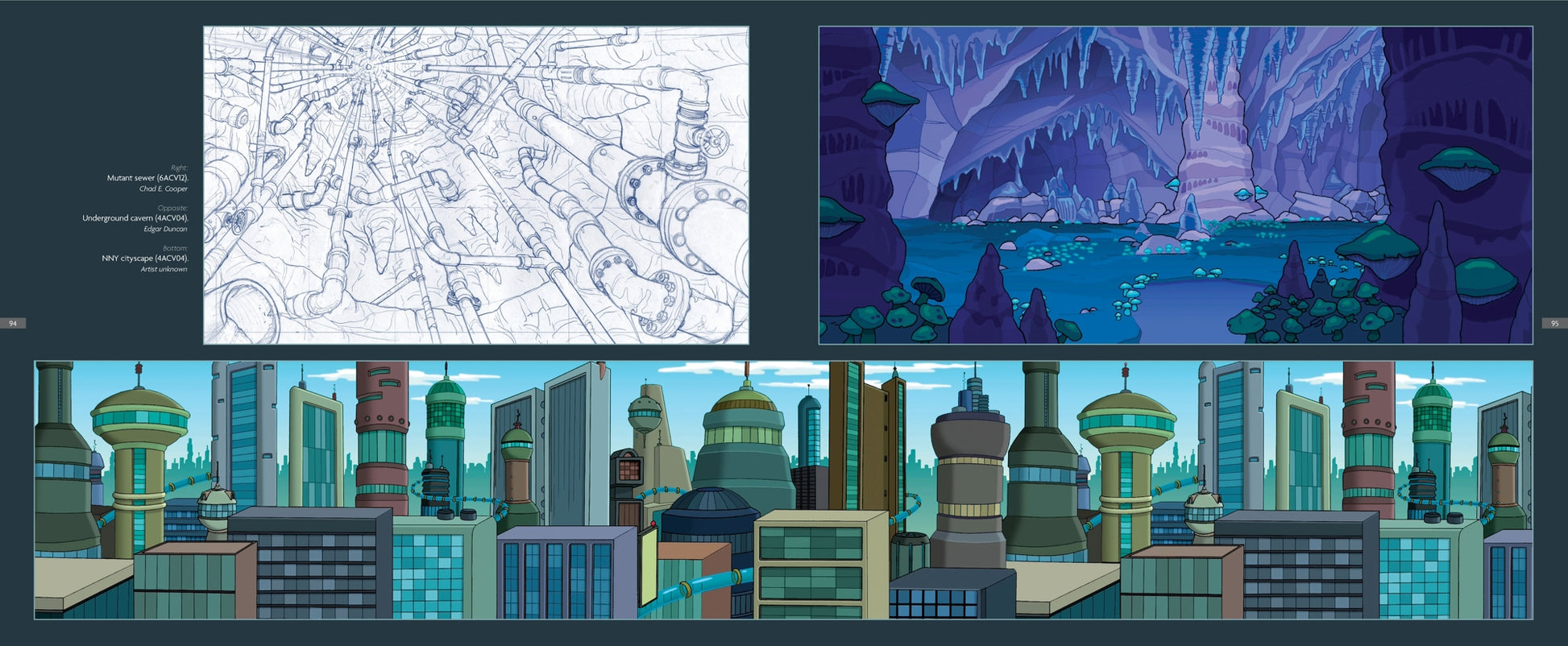Click the valve handwheel in the sewer sketch
Image resolution: width=1568 pixels, height=646 pixels.
(x=713, y=143)
